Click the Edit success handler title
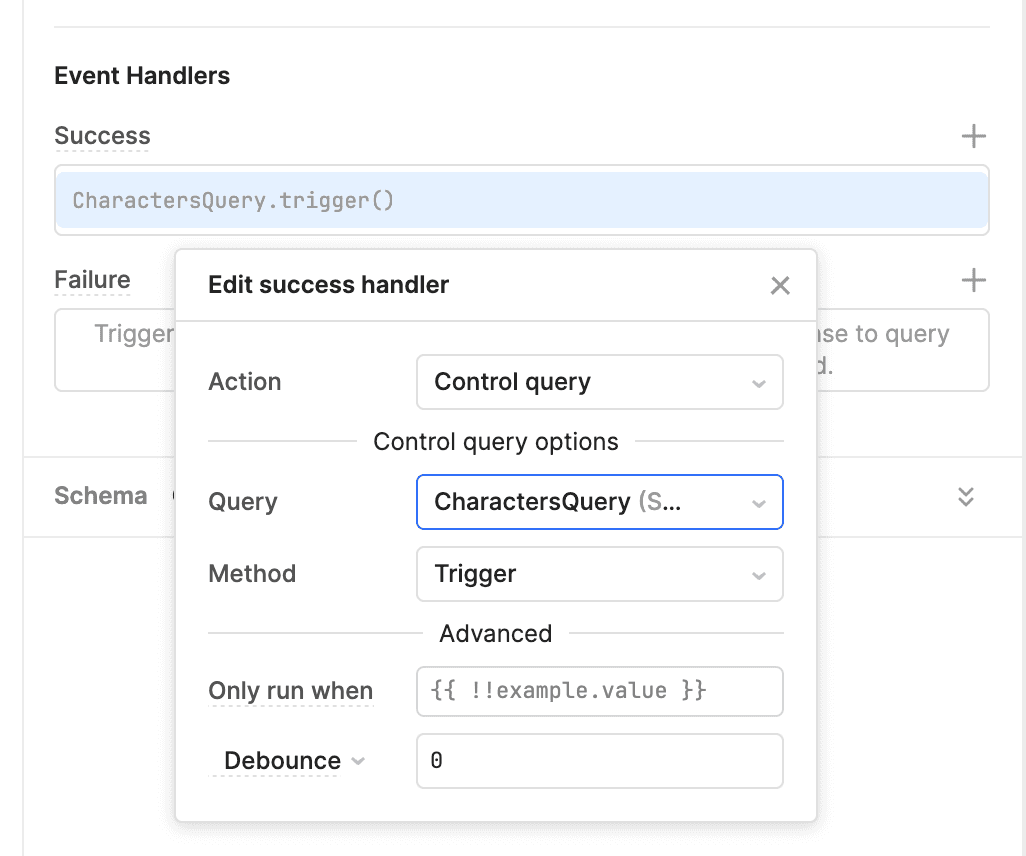This screenshot has width=1026, height=856. click(x=328, y=285)
